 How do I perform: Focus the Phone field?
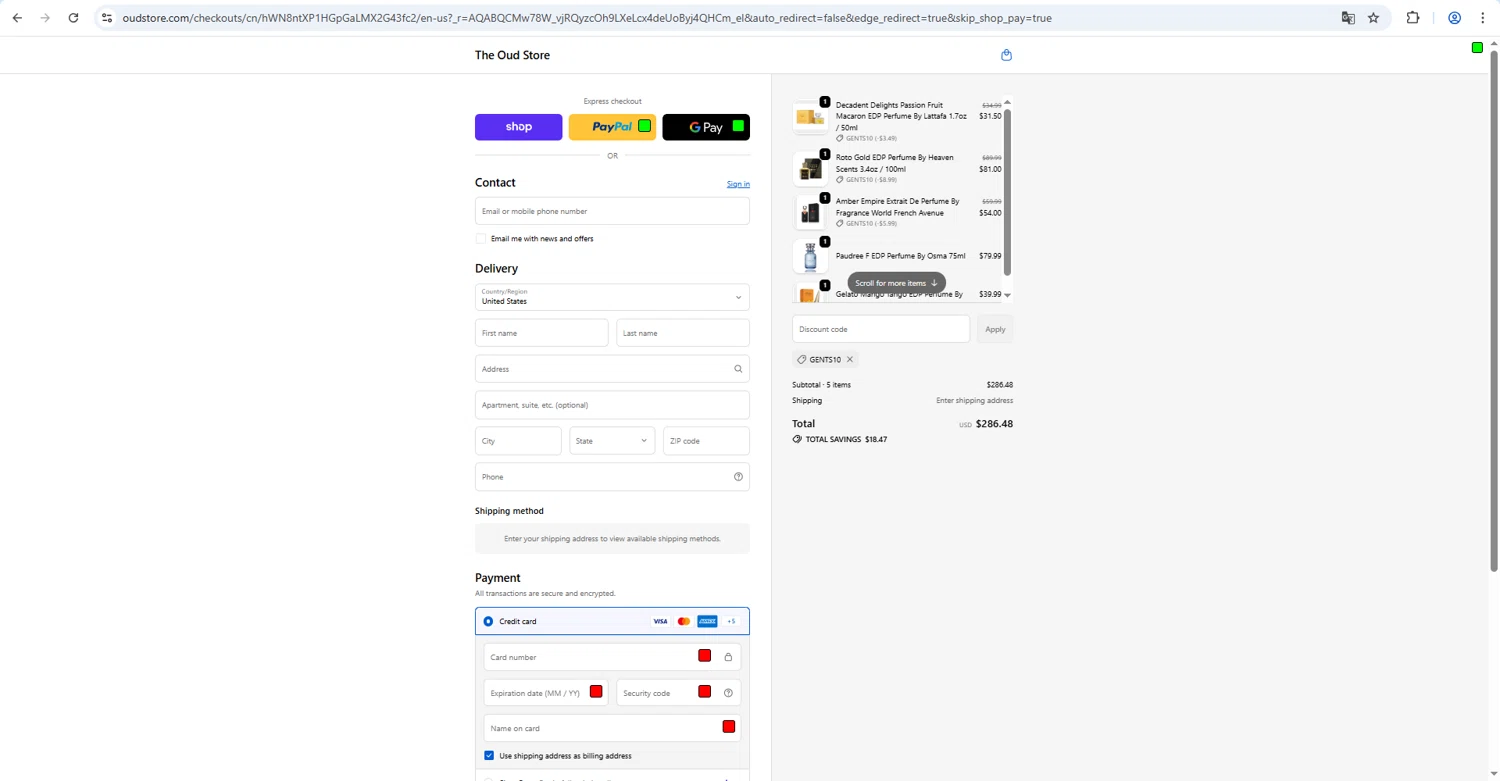[x=612, y=477]
